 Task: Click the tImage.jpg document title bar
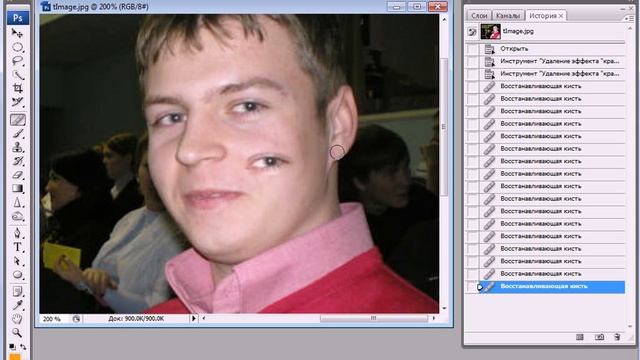[x=212, y=7]
